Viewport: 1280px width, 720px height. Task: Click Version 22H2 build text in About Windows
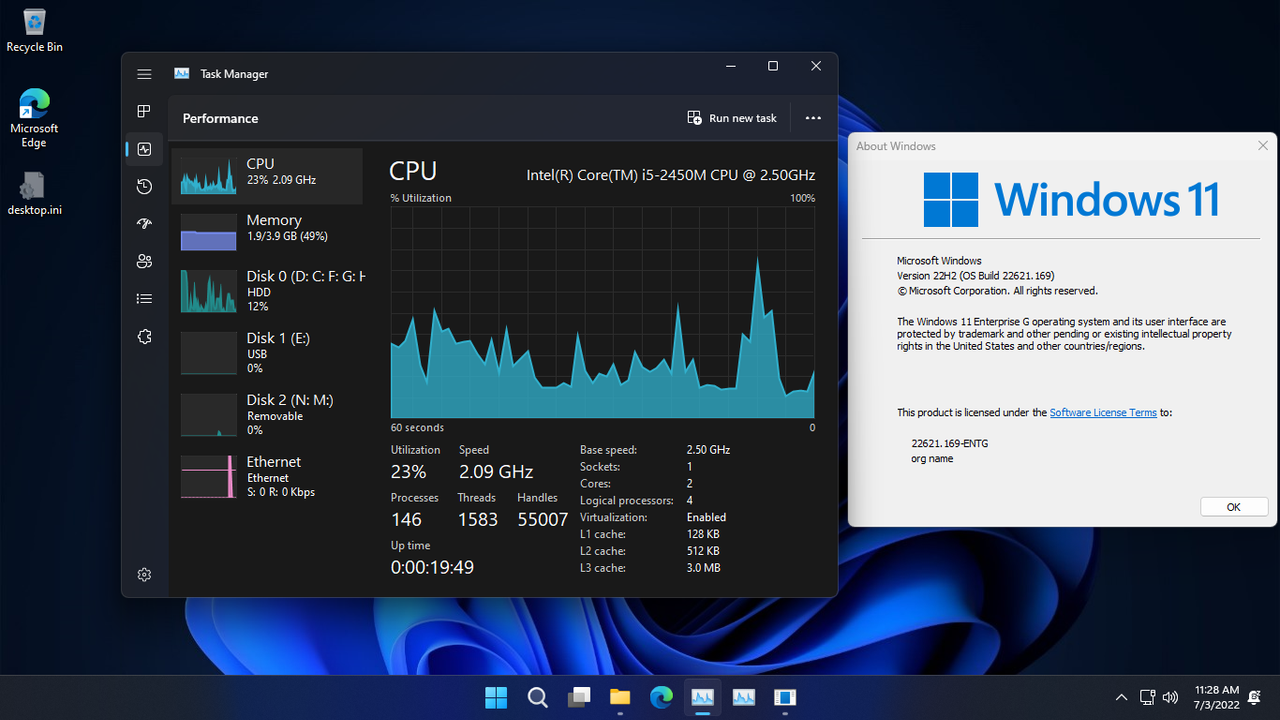[x=975, y=276]
